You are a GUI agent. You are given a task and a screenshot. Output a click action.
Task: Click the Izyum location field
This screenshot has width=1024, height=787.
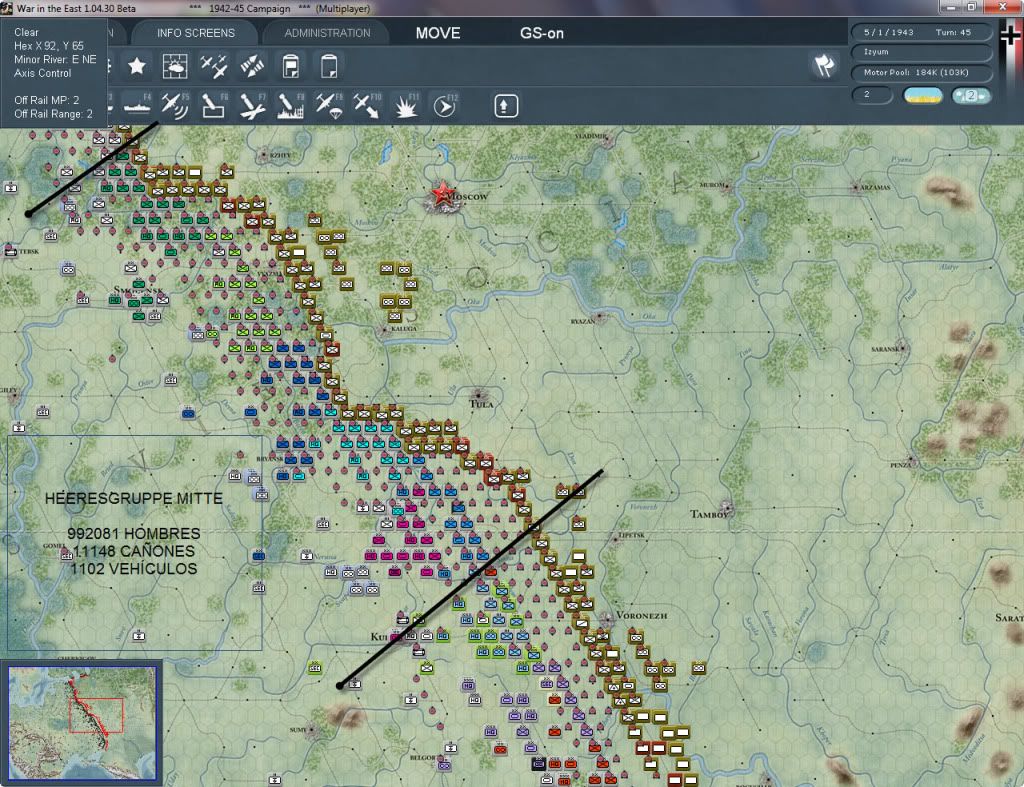click(x=921, y=52)
